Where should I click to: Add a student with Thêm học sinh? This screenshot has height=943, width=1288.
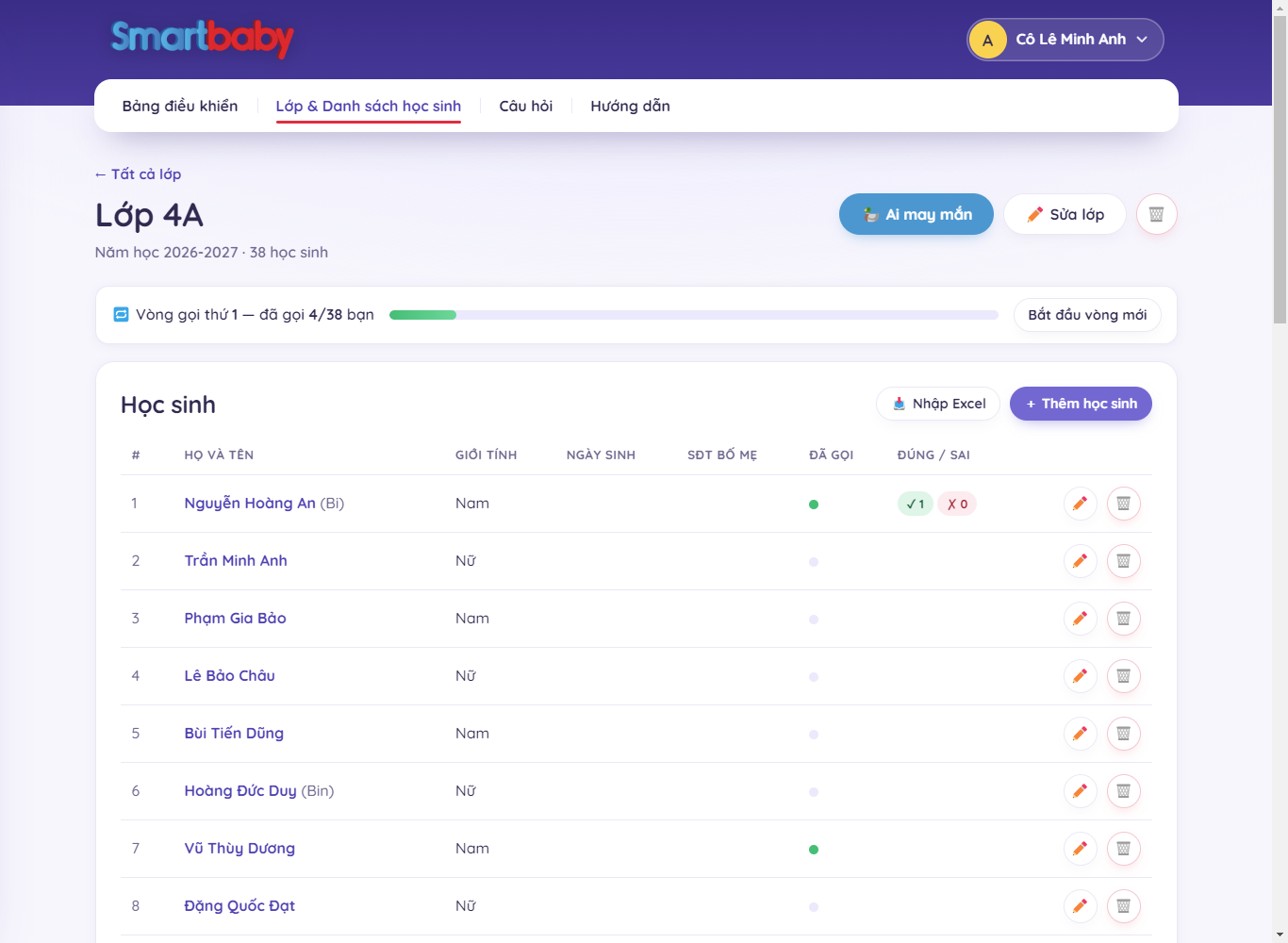pyautogui.click(x=1081, y=404)
